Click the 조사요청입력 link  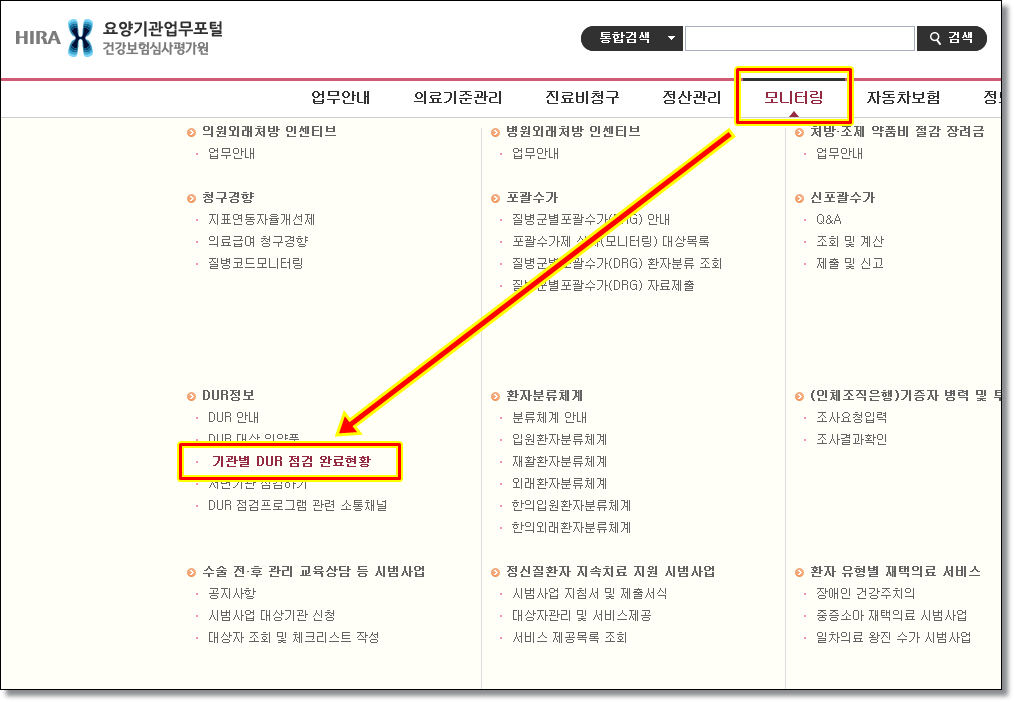tap(851, 417)
